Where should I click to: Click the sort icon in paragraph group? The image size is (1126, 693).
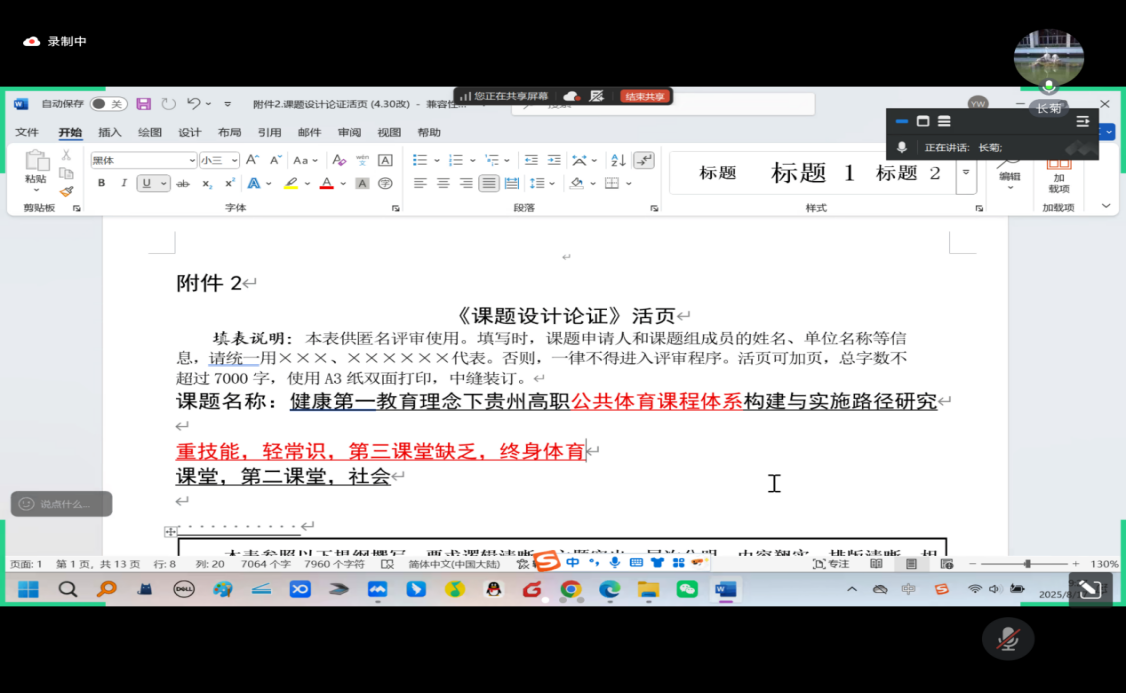tap(618, 160)
